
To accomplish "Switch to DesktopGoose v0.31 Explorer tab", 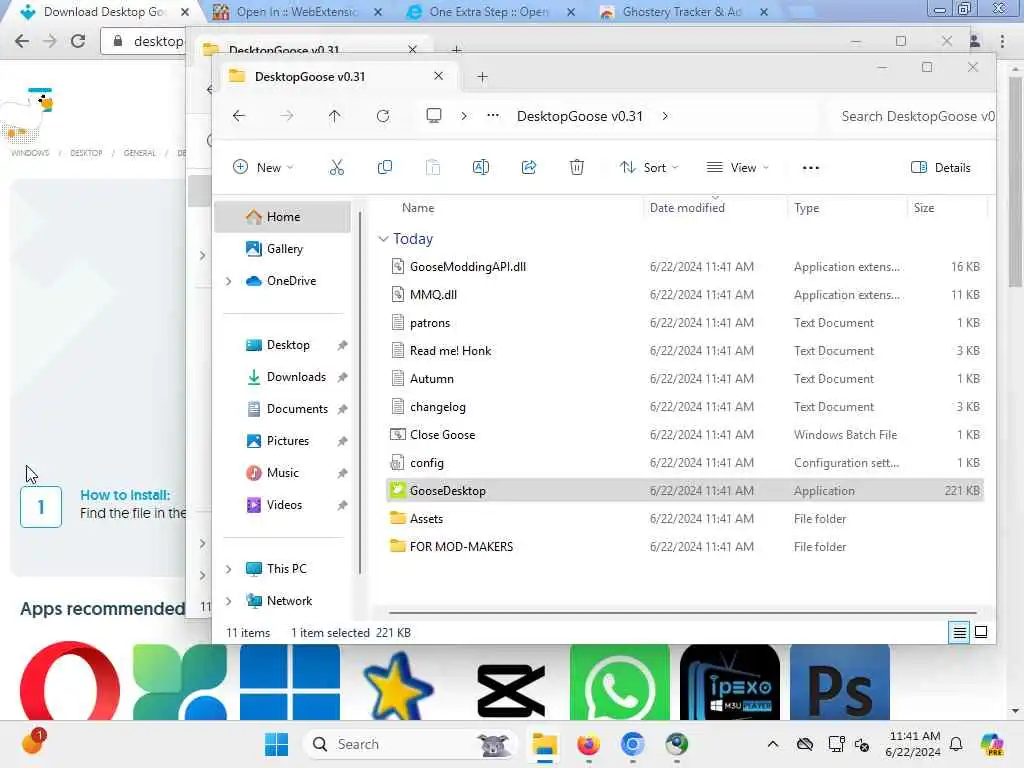I will click(336, 76).
